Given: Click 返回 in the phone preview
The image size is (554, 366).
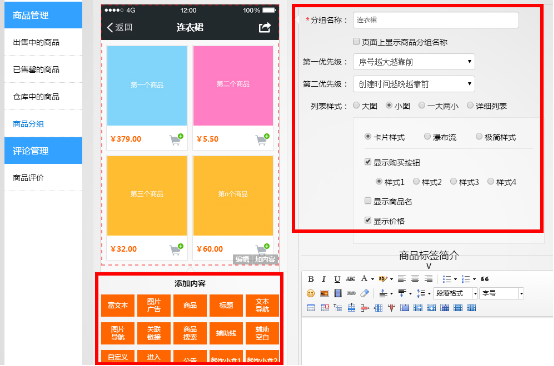Looking at the screenshot, I should pos(119,27).
